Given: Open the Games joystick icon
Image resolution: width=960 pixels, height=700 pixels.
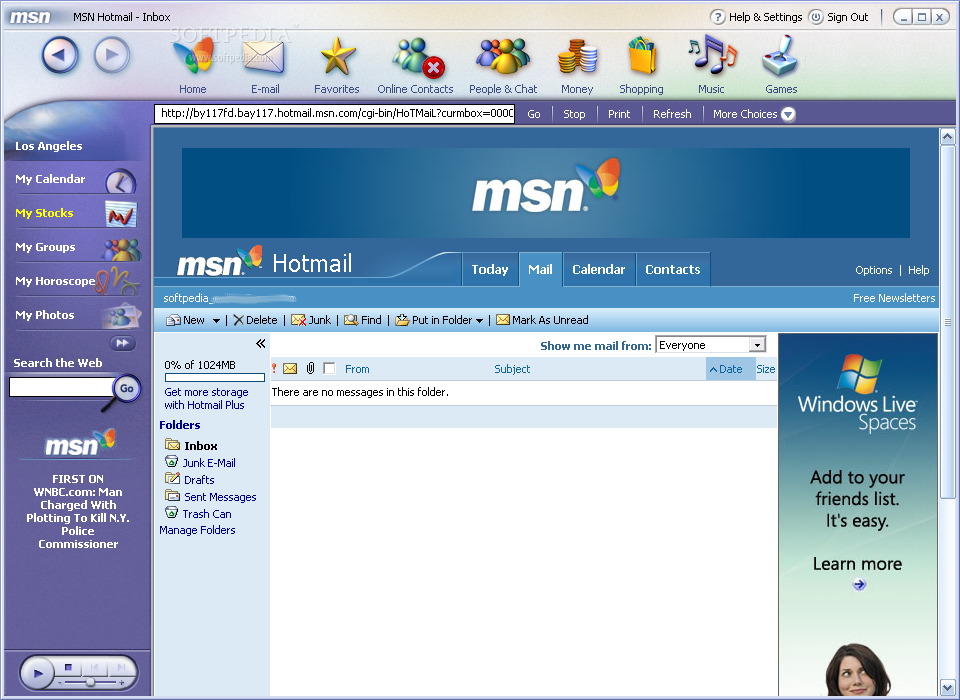Looking at the screenshot, I should 781,58.
